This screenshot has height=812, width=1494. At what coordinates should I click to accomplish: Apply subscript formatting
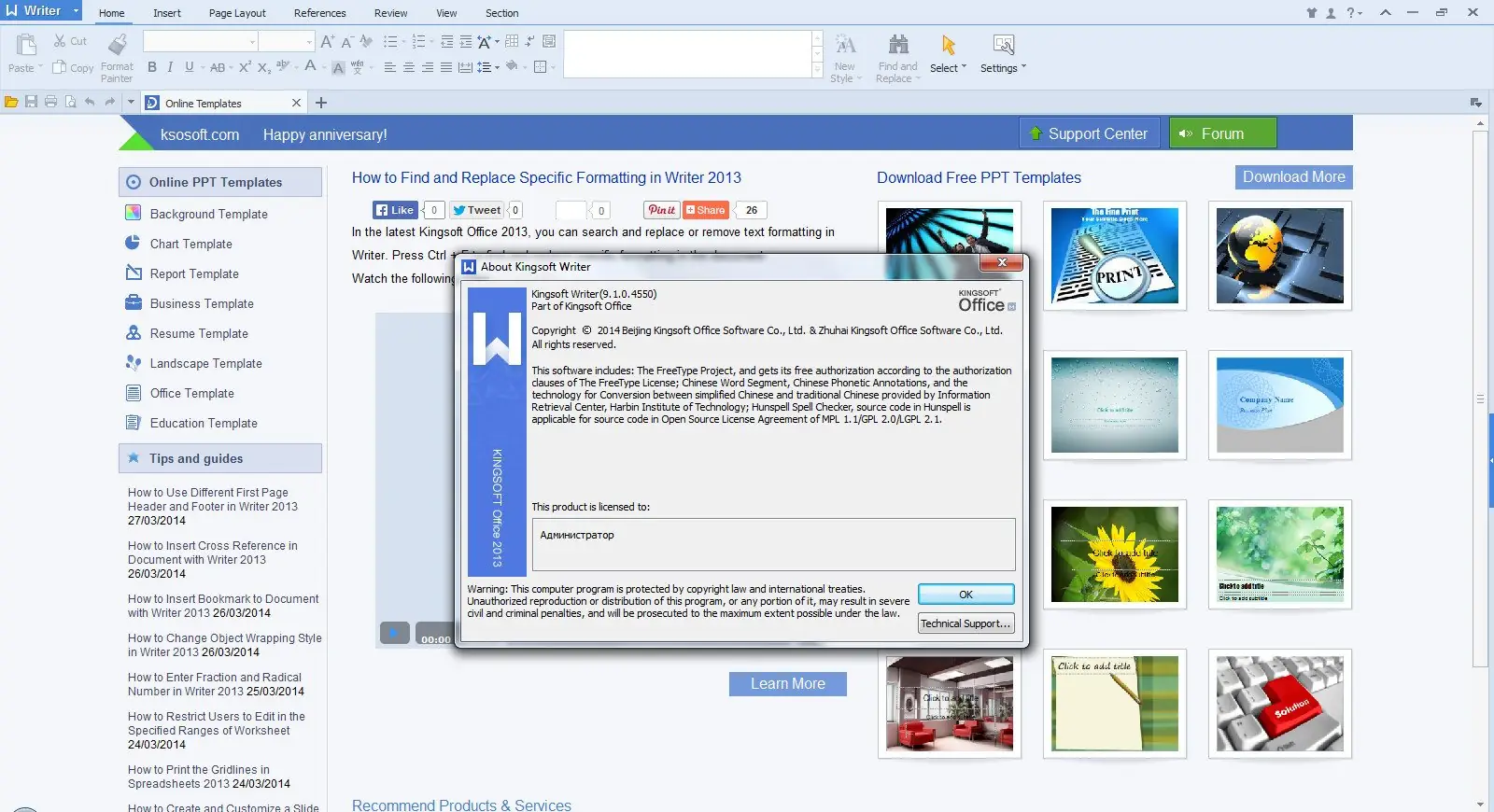[x=263, y=67]
